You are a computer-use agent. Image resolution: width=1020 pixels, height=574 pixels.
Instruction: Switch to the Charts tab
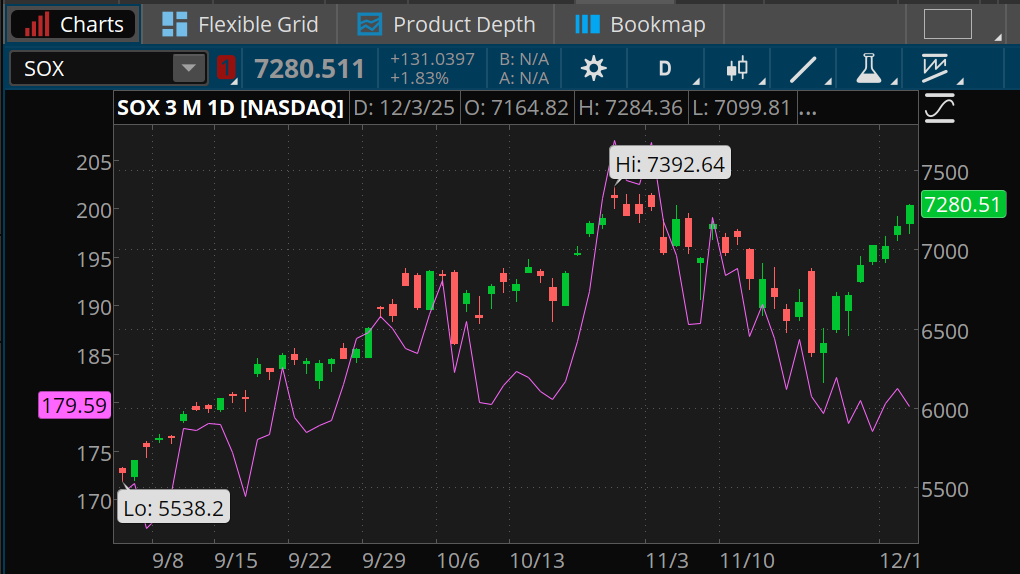[74, 24]
